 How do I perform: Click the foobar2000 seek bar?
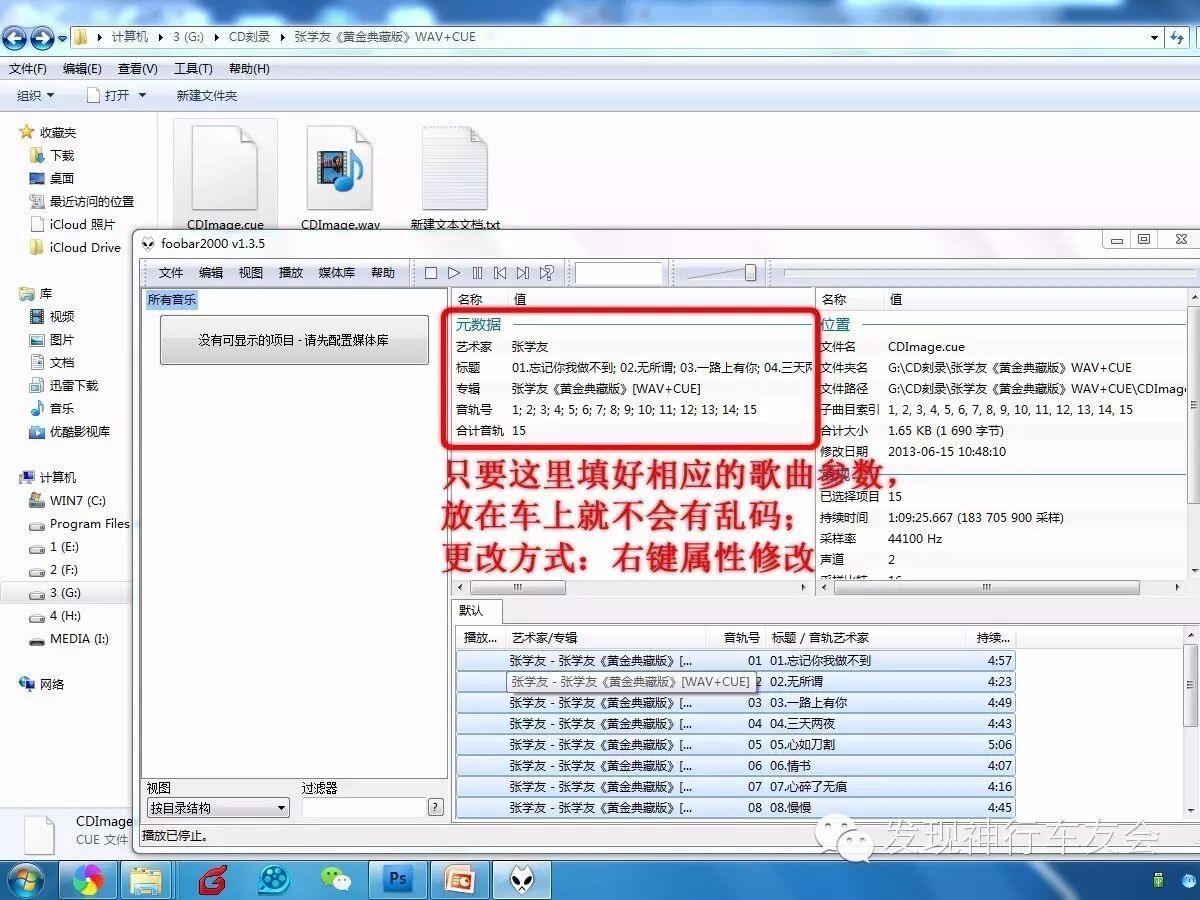pos(988,272)
